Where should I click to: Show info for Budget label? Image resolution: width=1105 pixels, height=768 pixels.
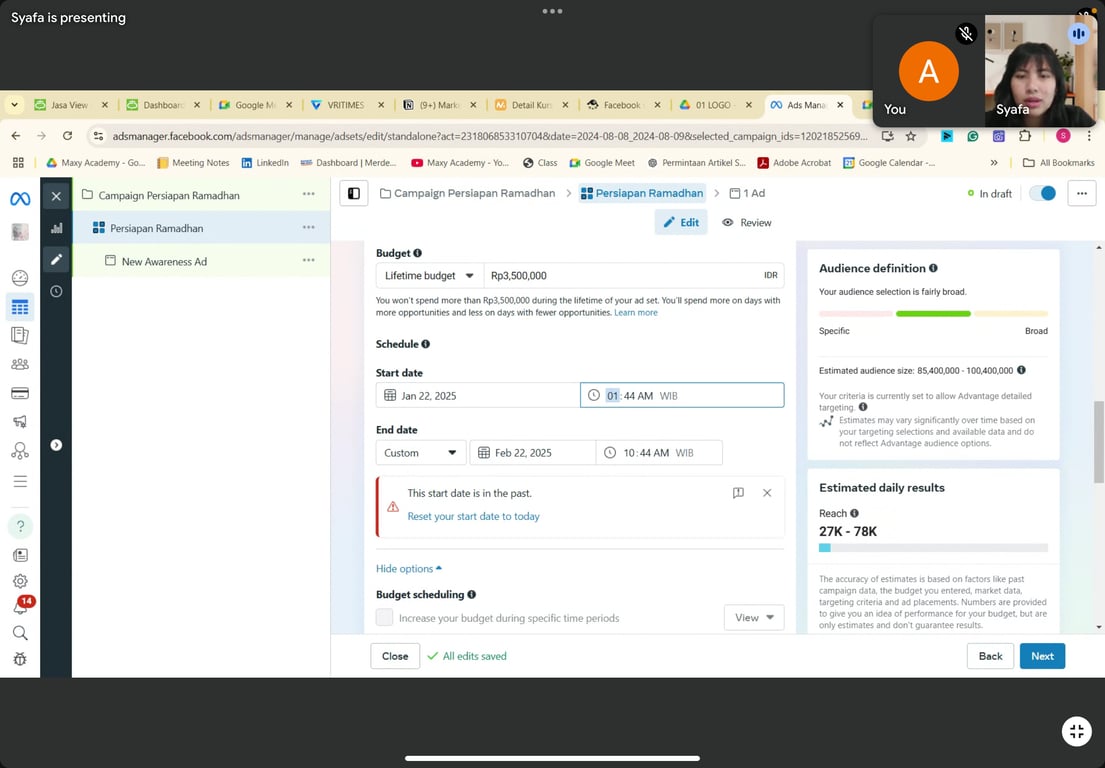tap(417, 253)
